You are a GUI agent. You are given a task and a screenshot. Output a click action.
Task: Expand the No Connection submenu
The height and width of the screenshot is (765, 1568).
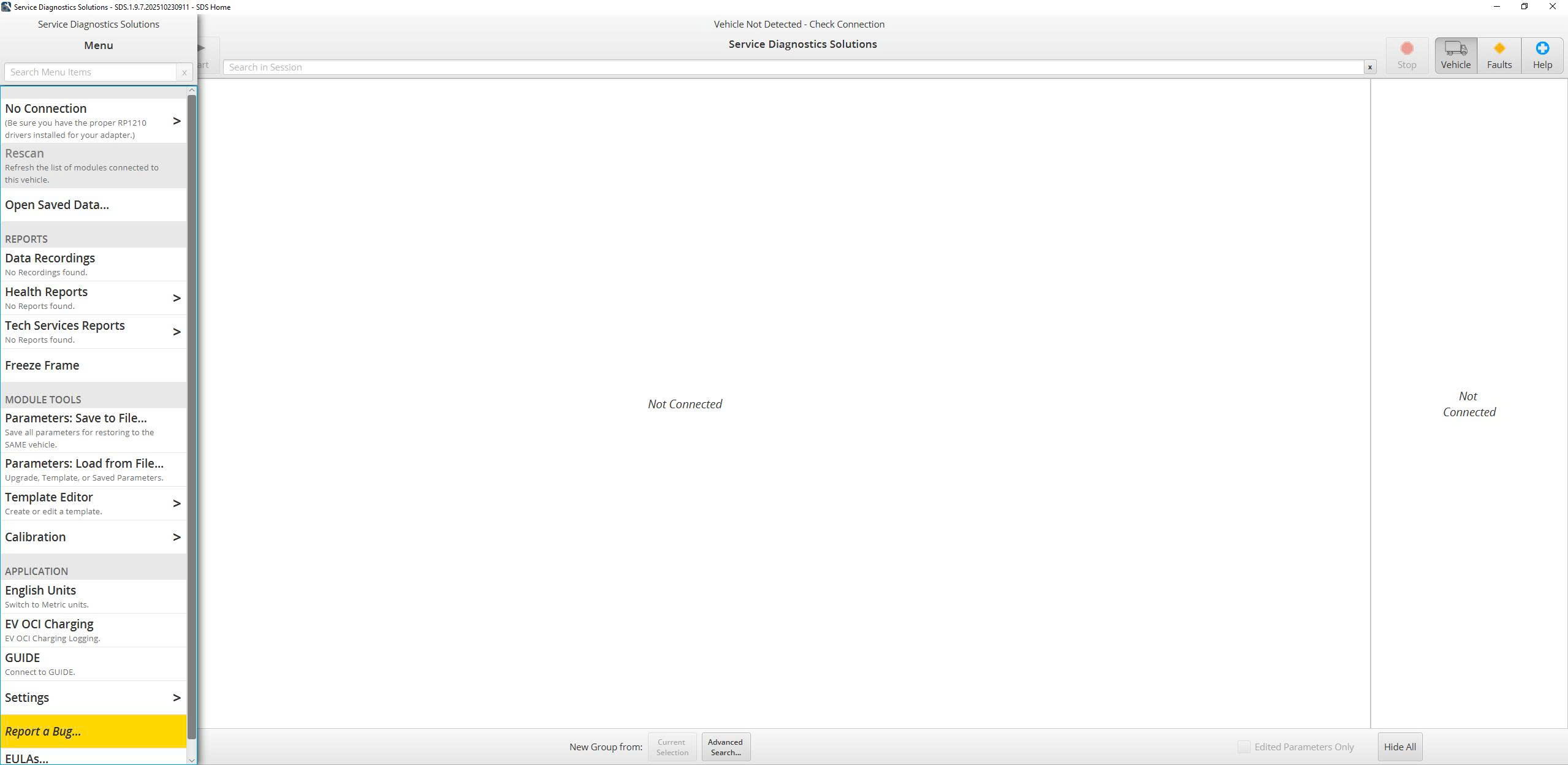[177, 121]
